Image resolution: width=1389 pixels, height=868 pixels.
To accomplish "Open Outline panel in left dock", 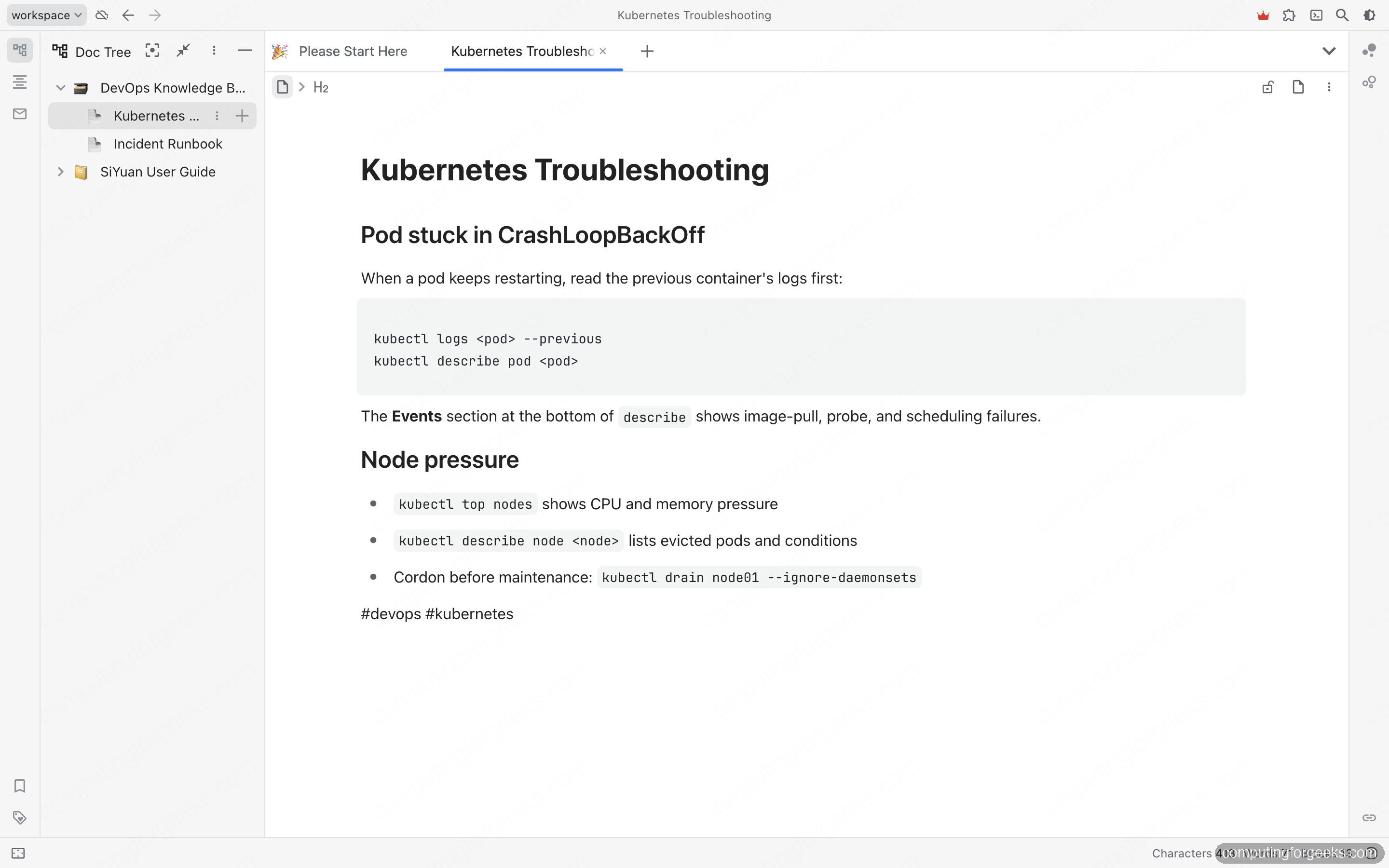I will pos(19,82).
